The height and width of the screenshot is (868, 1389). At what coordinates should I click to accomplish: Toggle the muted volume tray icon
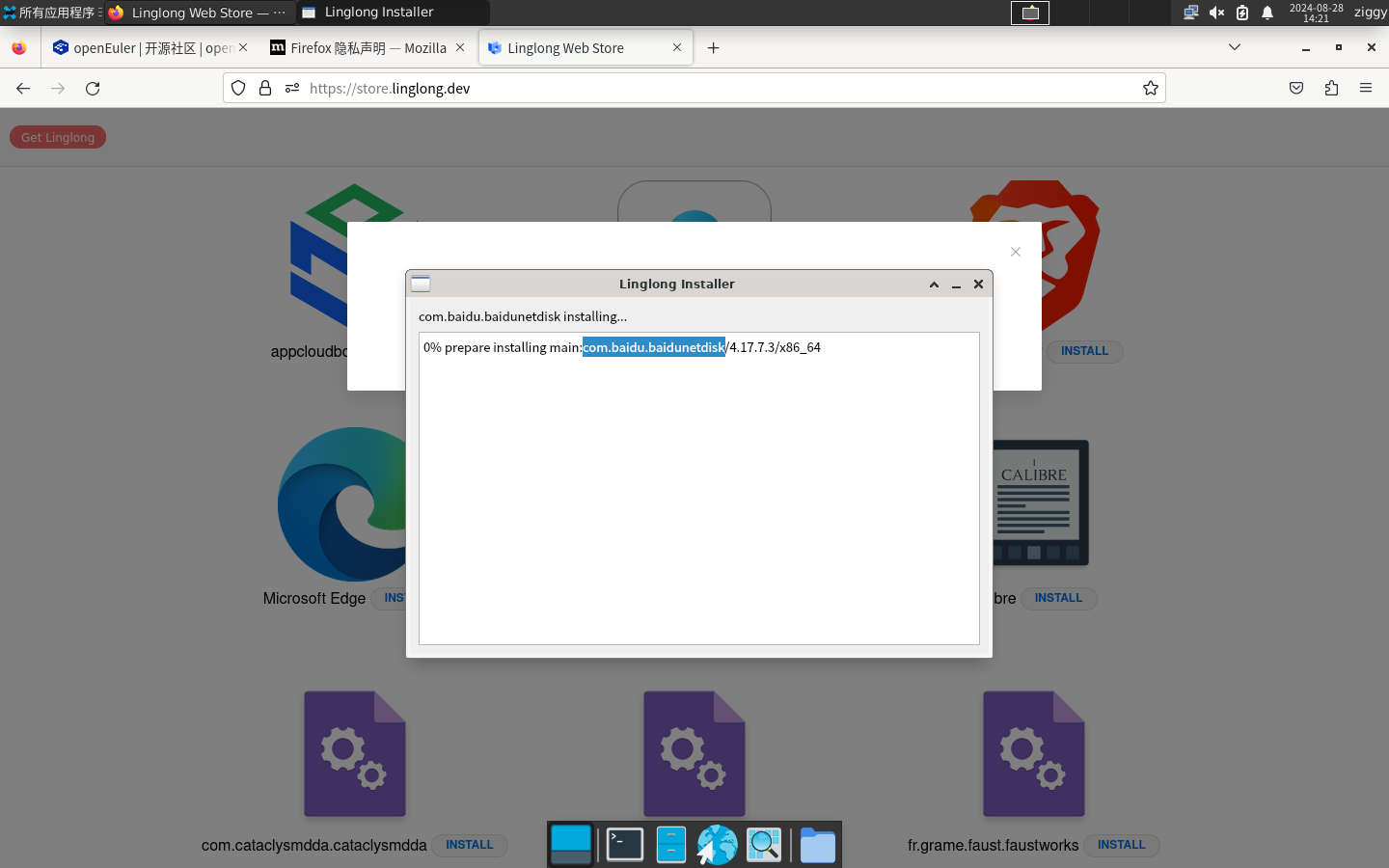(1216, 13)
